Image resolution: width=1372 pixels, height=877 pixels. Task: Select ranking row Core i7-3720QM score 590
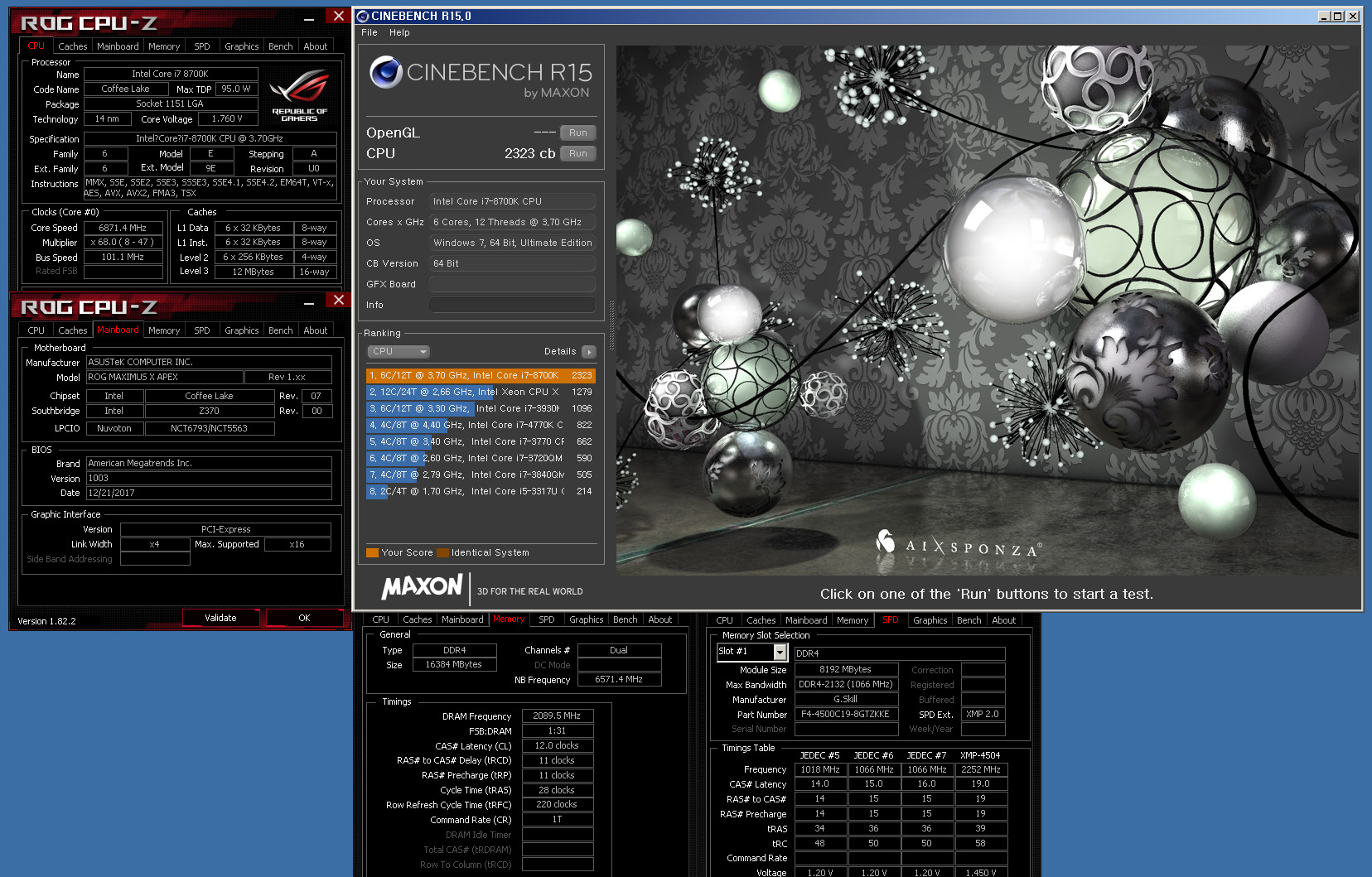coord(481,458)
